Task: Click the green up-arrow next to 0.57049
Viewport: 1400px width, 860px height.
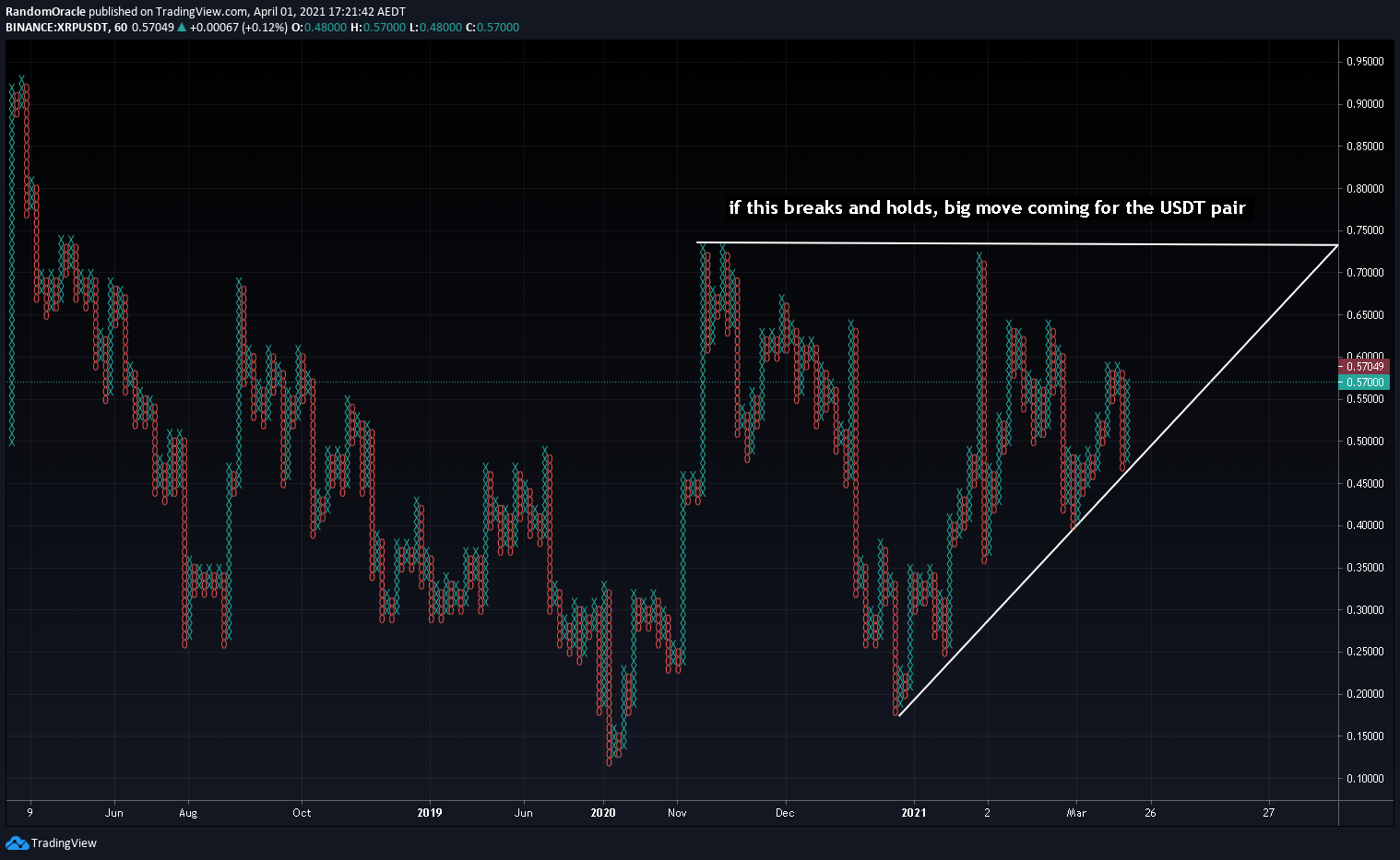Action: tap(182, 28)
